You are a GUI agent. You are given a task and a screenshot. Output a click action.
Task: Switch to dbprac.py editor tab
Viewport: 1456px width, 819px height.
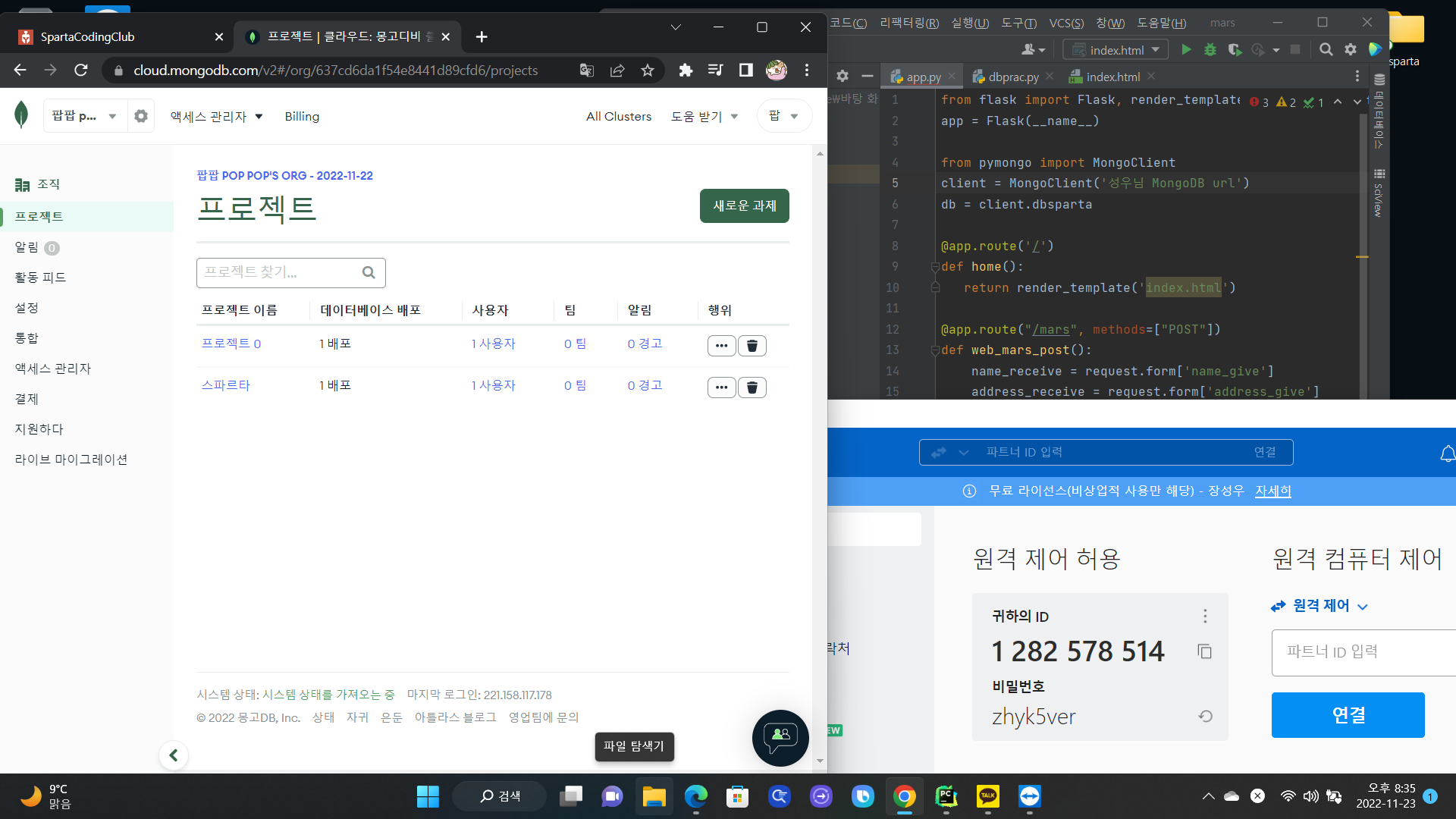[x=1013, y=77]
